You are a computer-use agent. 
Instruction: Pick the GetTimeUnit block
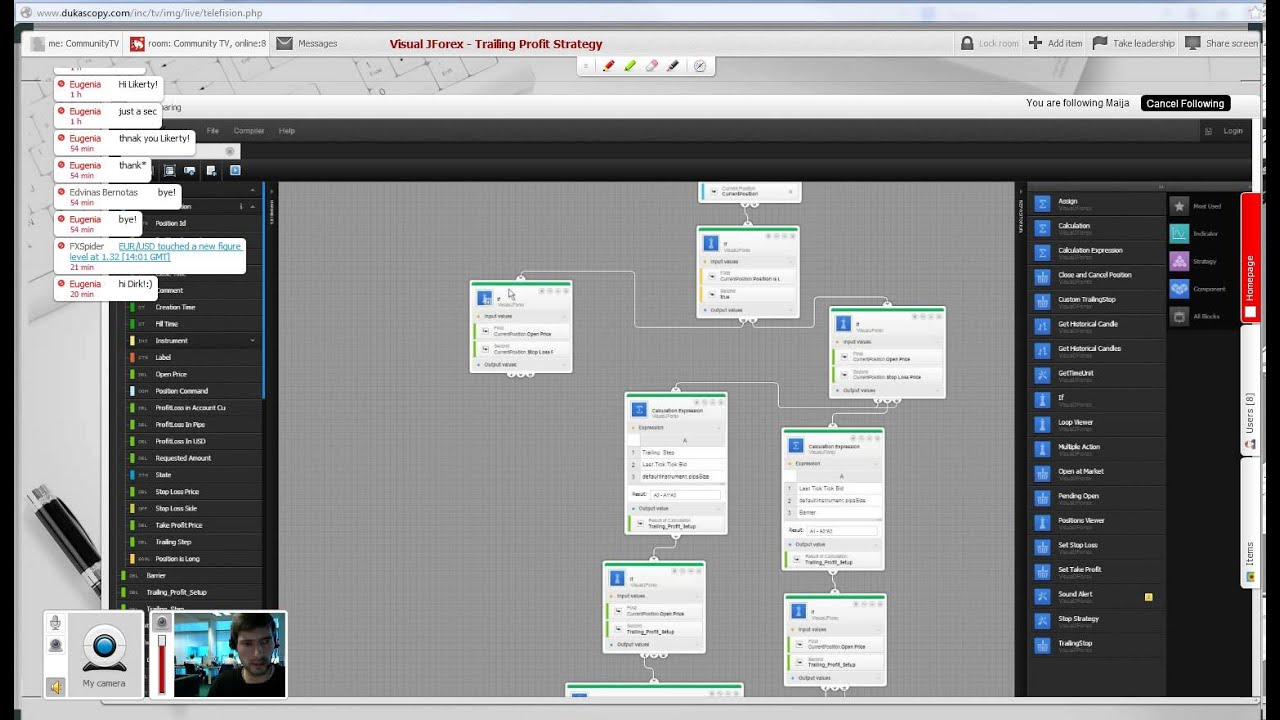click(1097, 374)
